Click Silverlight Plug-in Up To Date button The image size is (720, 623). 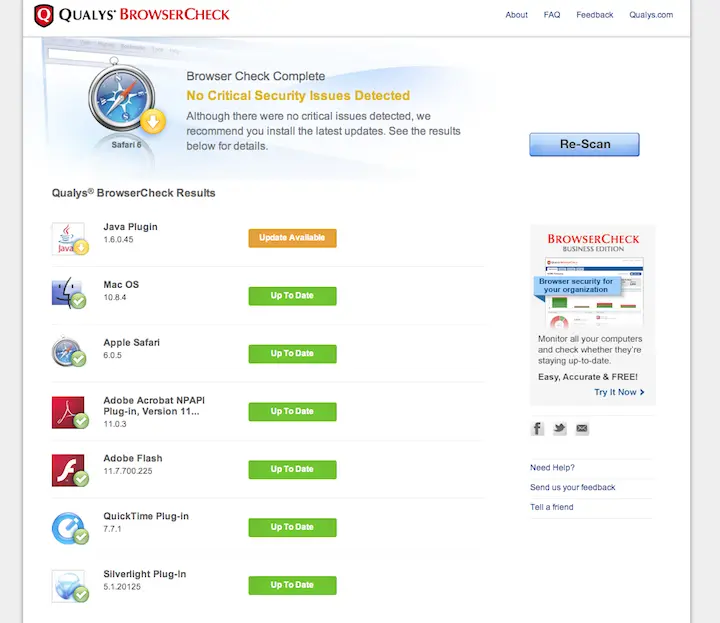point(292,585)
